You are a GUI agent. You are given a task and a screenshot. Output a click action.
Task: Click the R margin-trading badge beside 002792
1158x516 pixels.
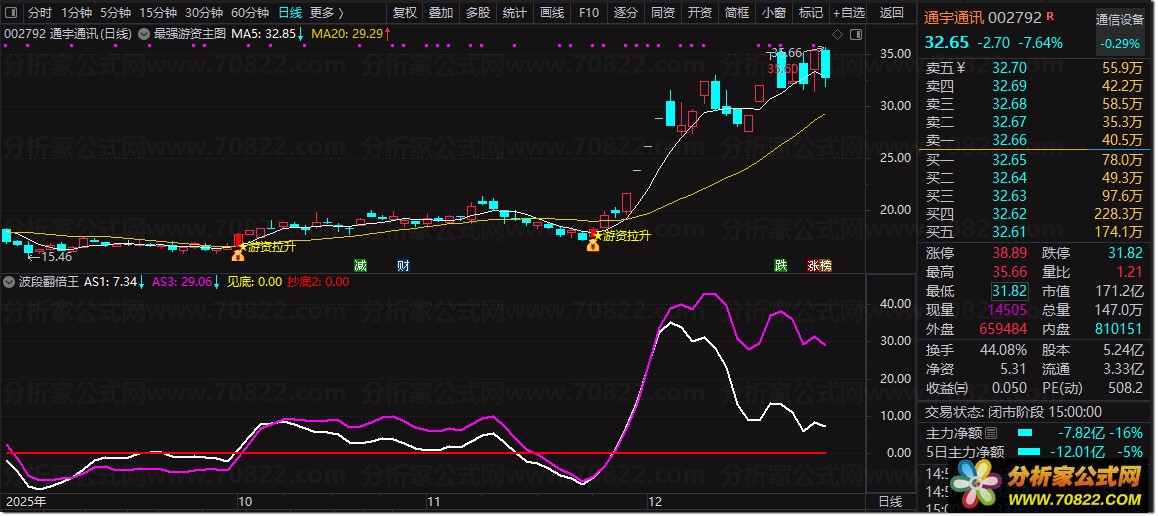click(x=1050, y=16)
